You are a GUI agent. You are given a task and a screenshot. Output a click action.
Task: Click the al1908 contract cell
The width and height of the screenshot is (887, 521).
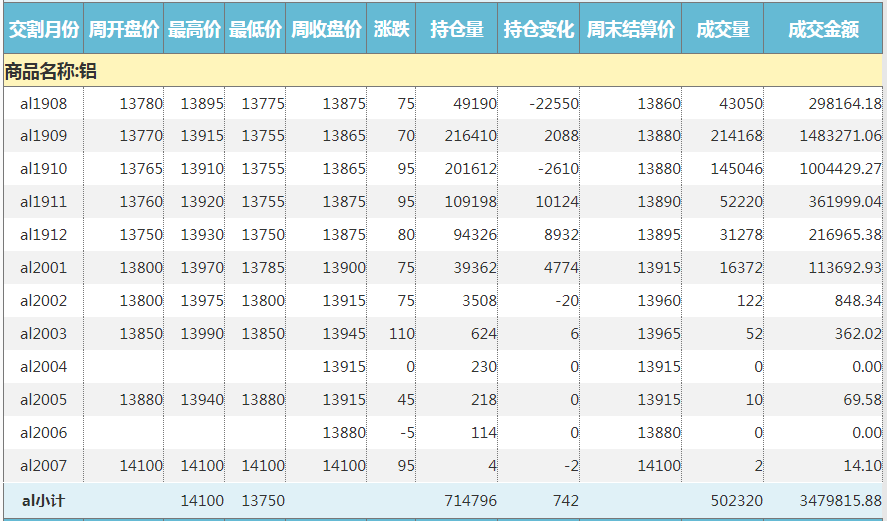[x=44, y=103]
